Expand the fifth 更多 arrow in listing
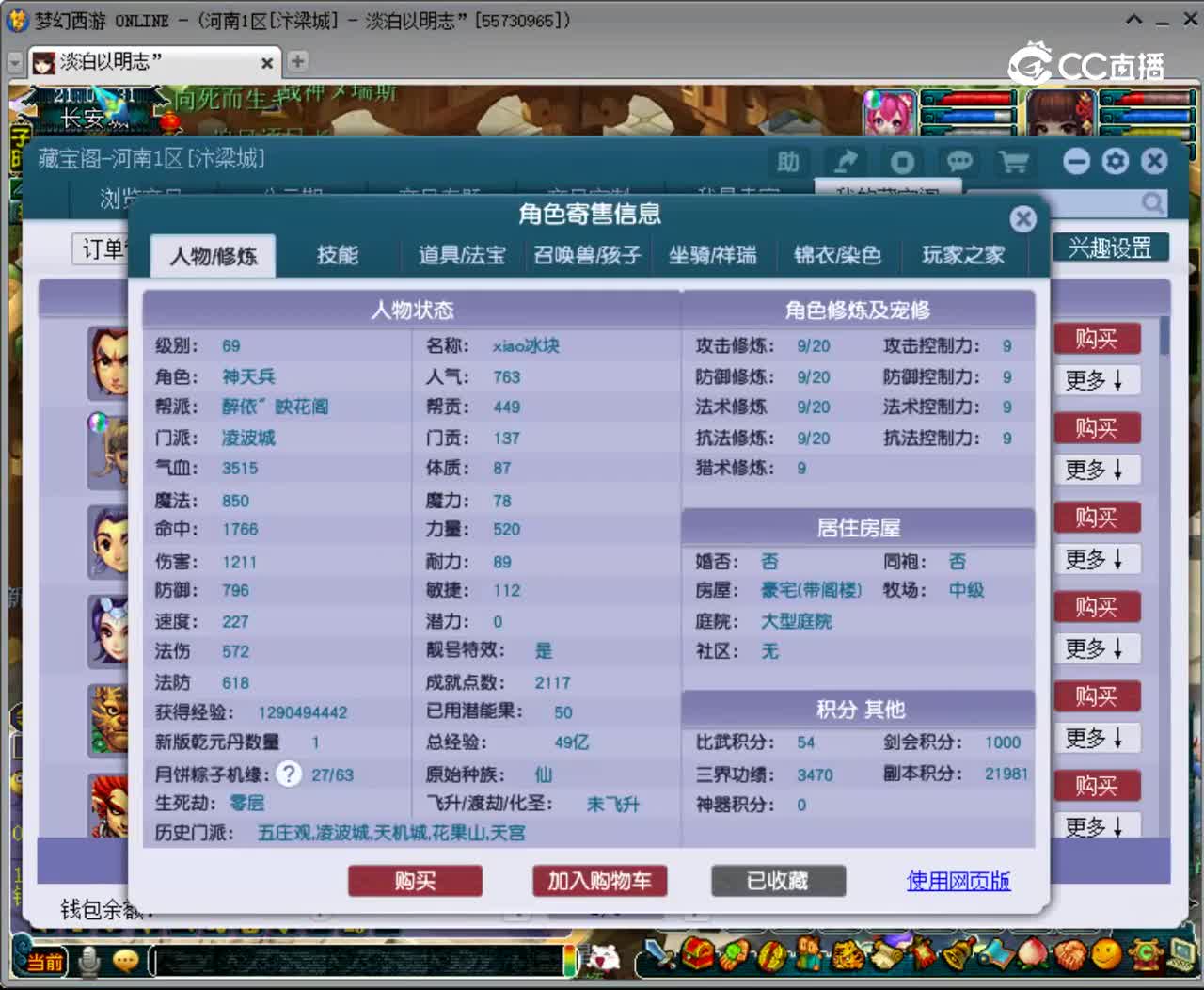This screenshot has width=1204, height=990. pos(1097,738)
